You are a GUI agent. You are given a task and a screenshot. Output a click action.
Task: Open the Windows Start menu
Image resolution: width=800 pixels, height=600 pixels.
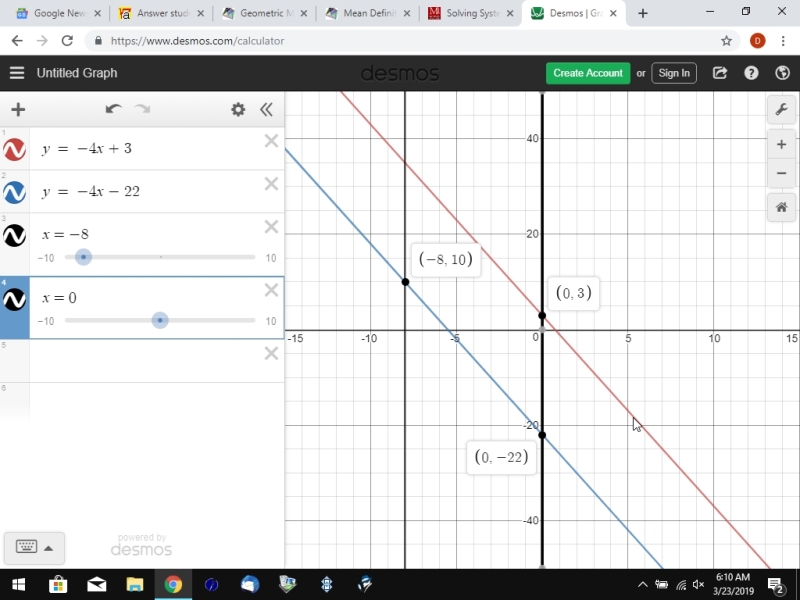point(18,584)
